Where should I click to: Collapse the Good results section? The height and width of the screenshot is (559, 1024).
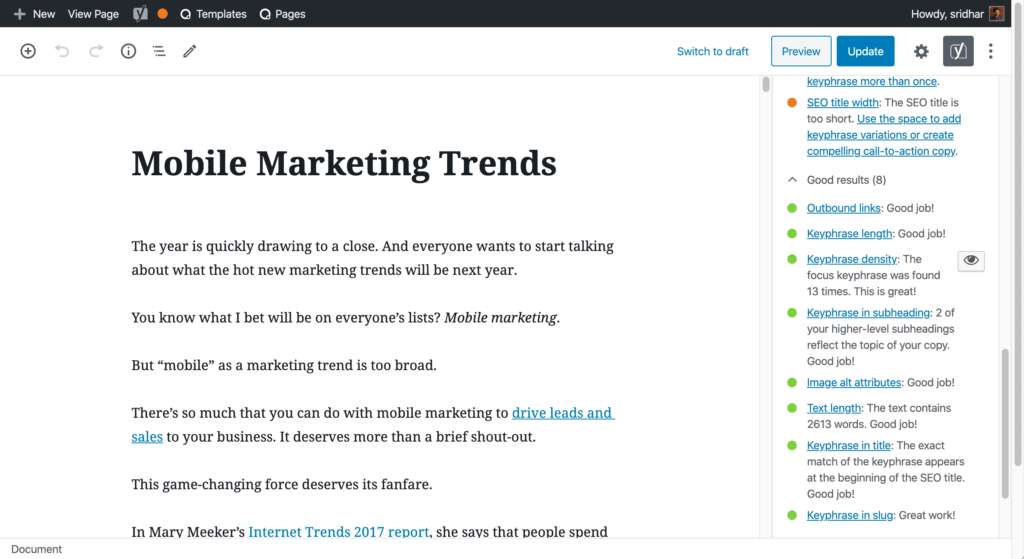[x=792, y=180]
